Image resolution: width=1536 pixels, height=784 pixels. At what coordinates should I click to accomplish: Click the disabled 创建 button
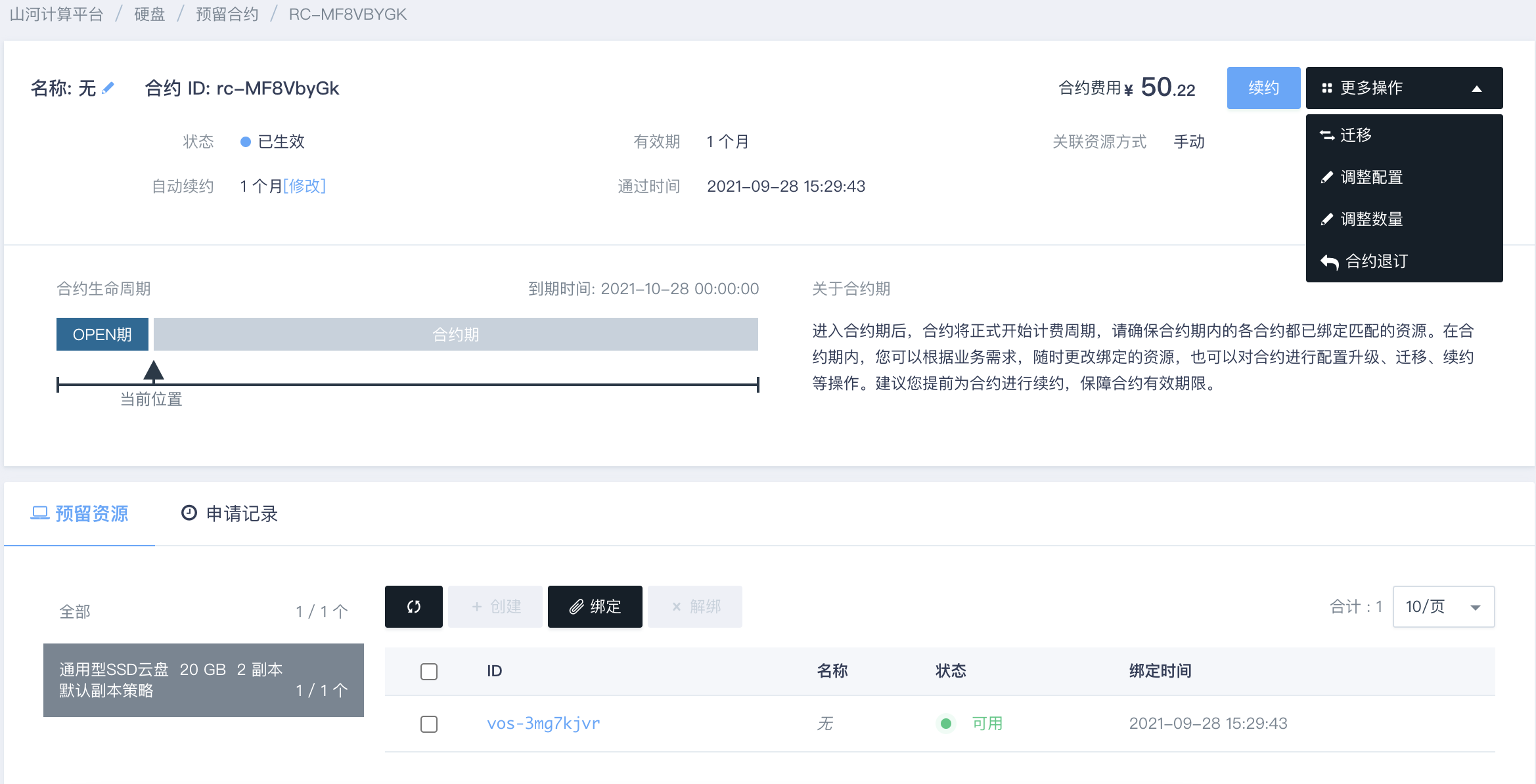coord(495,607)
